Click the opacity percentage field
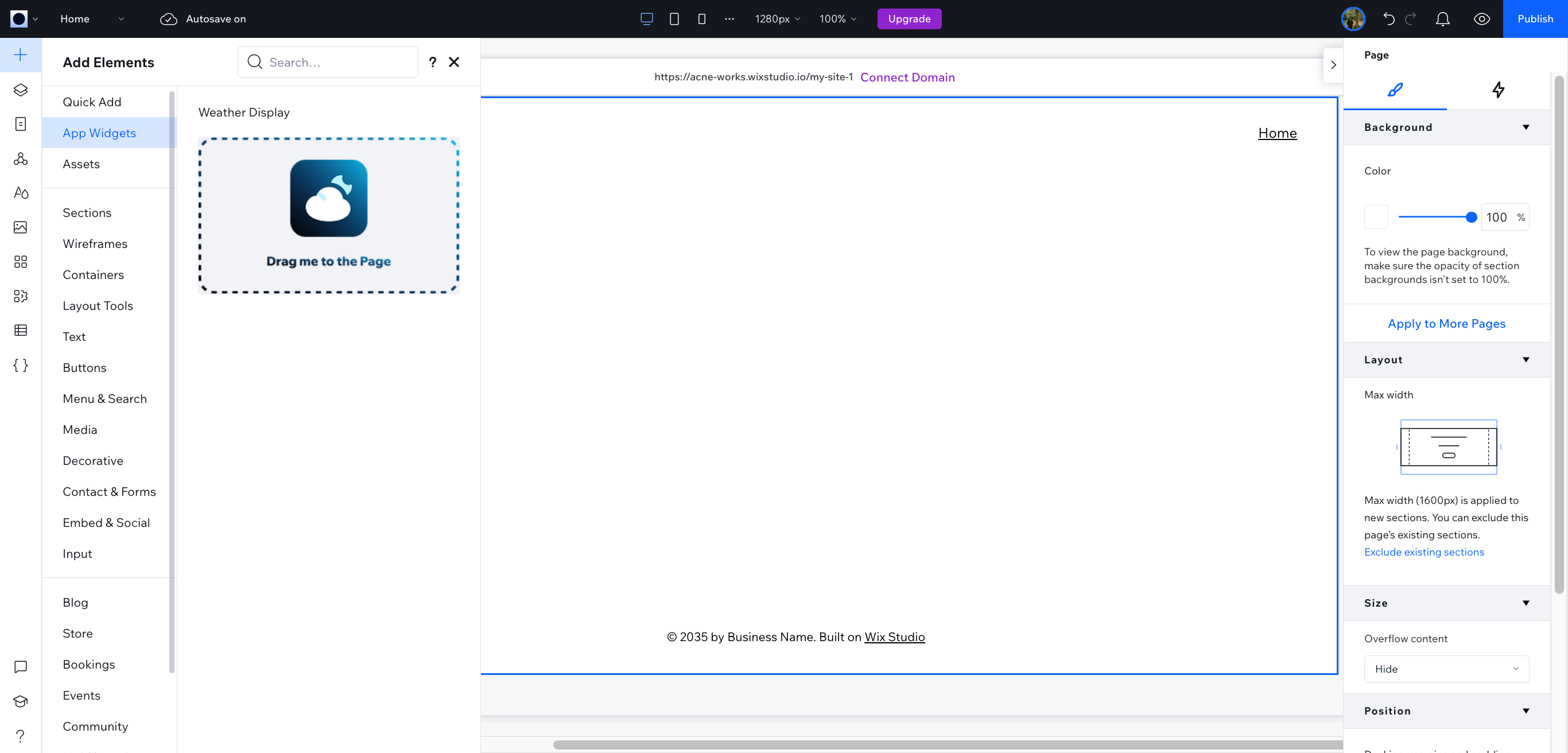Image resolution: width=1568 pixels, height=753 pixels. coord(1505,218)
